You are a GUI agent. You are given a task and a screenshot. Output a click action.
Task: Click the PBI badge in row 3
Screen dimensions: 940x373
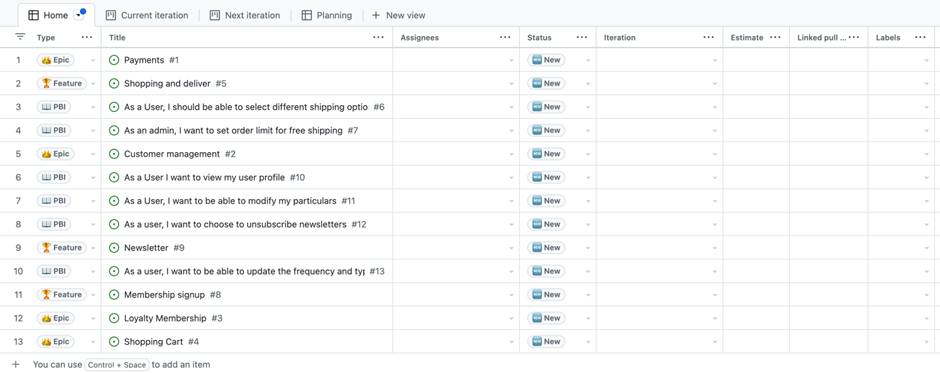click(x=54, y=107)
